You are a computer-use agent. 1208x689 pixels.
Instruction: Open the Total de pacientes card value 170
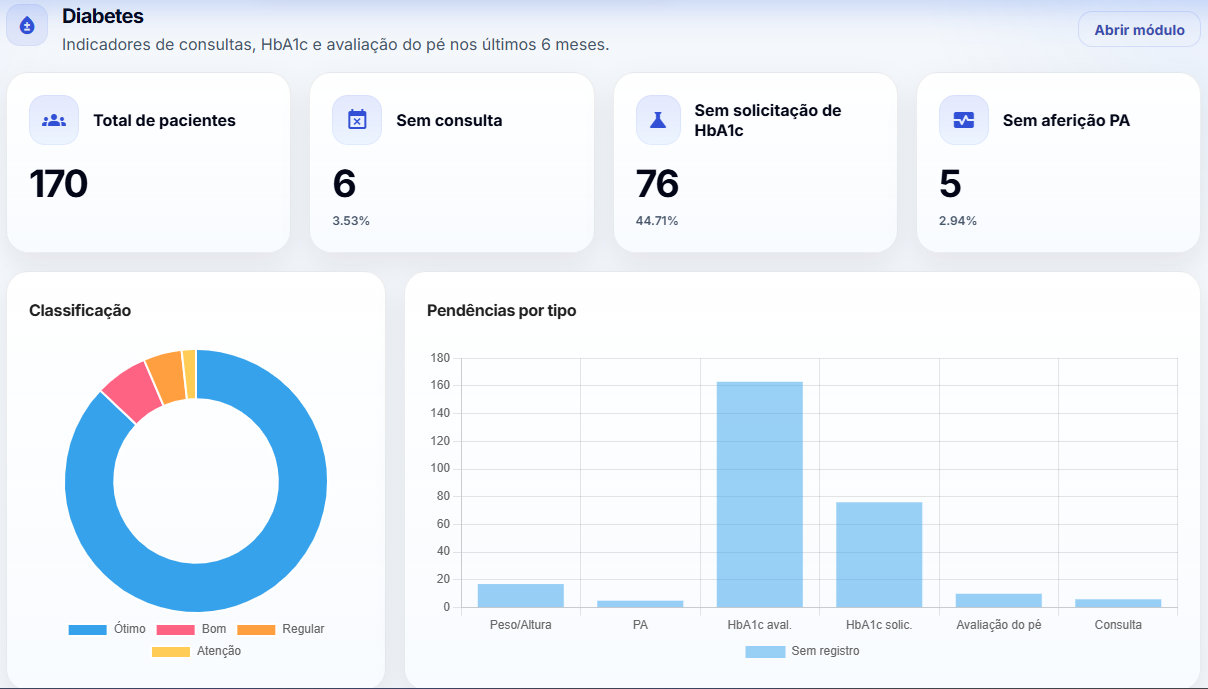[59, 184]
